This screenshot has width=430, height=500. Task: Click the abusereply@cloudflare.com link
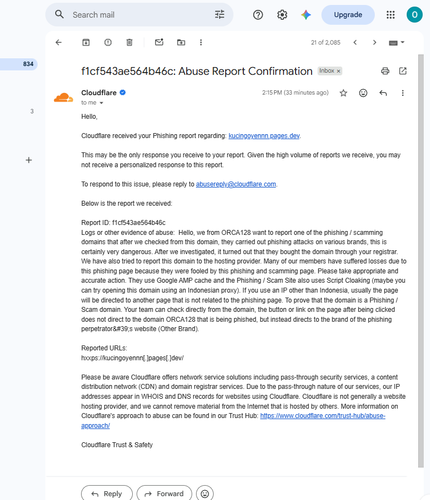pyautogui.click(x=236, y=184)
